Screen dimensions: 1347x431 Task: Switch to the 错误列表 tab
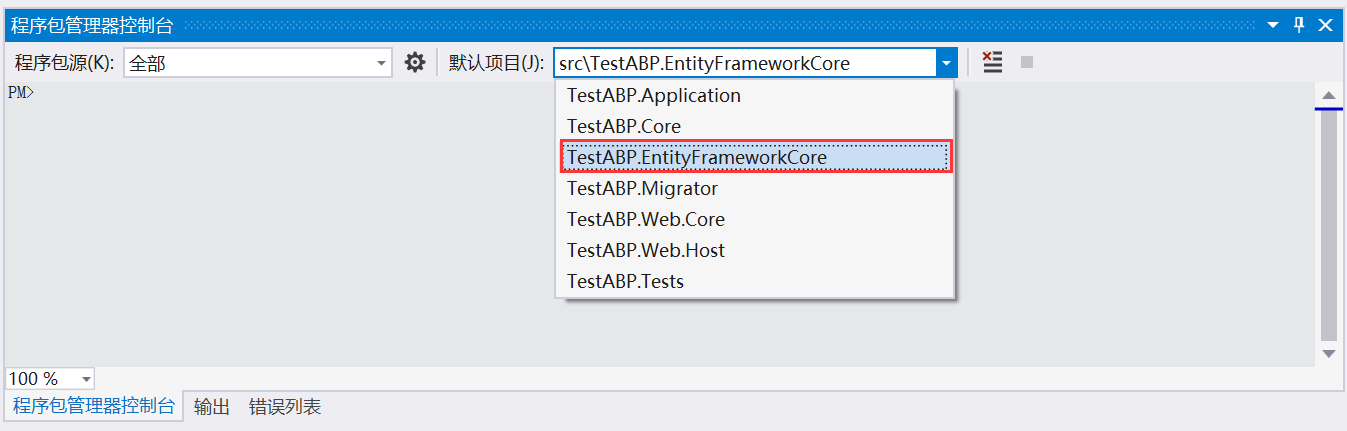tap(285, 407)
